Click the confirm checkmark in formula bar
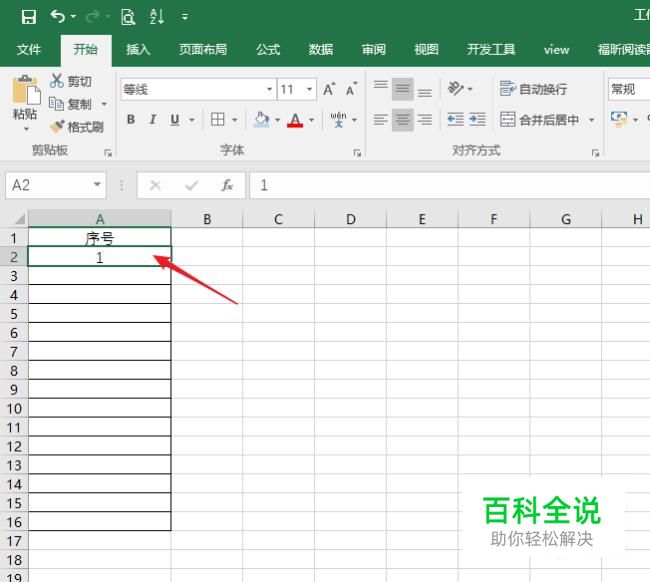 coord(192,185)
